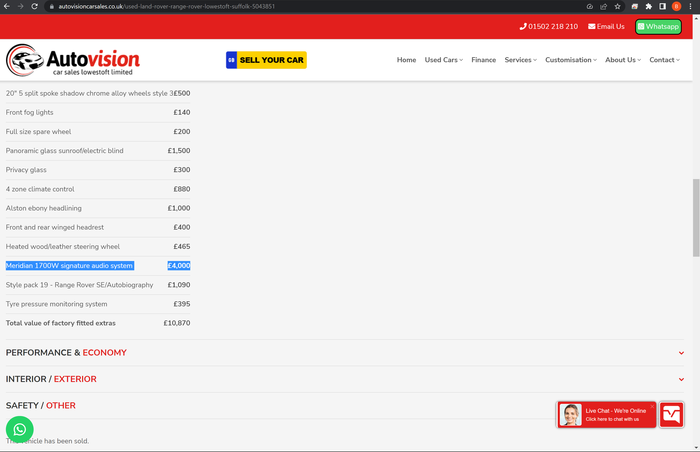Select the 4 zone climate control text

click(40, 189)
